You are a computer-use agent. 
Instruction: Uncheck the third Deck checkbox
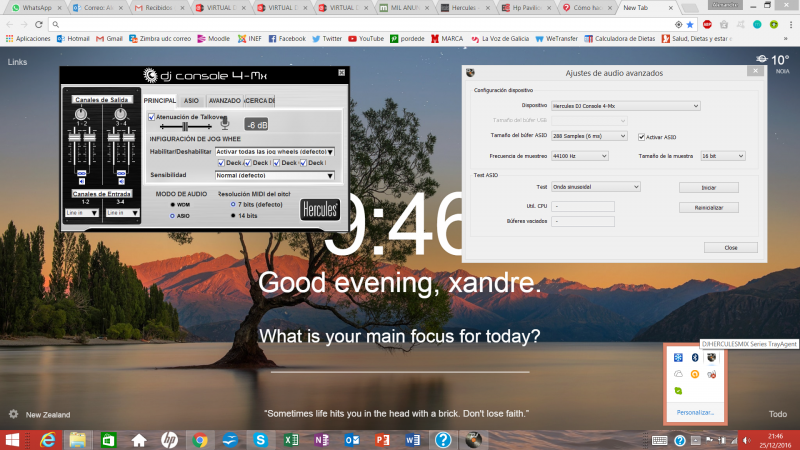[276, 163]
